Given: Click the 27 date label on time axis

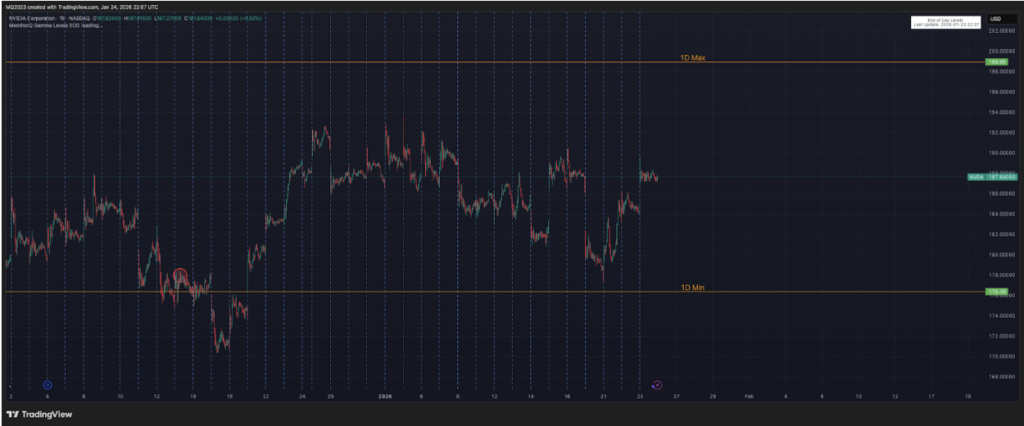Looking at the screenshot, I should [676, 396].
